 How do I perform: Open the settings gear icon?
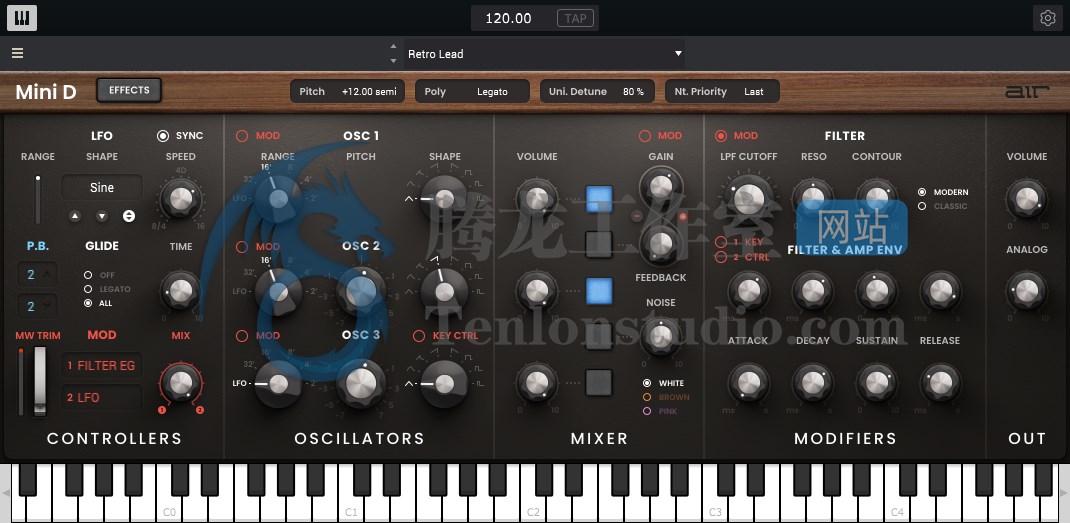coord(1047,18)
